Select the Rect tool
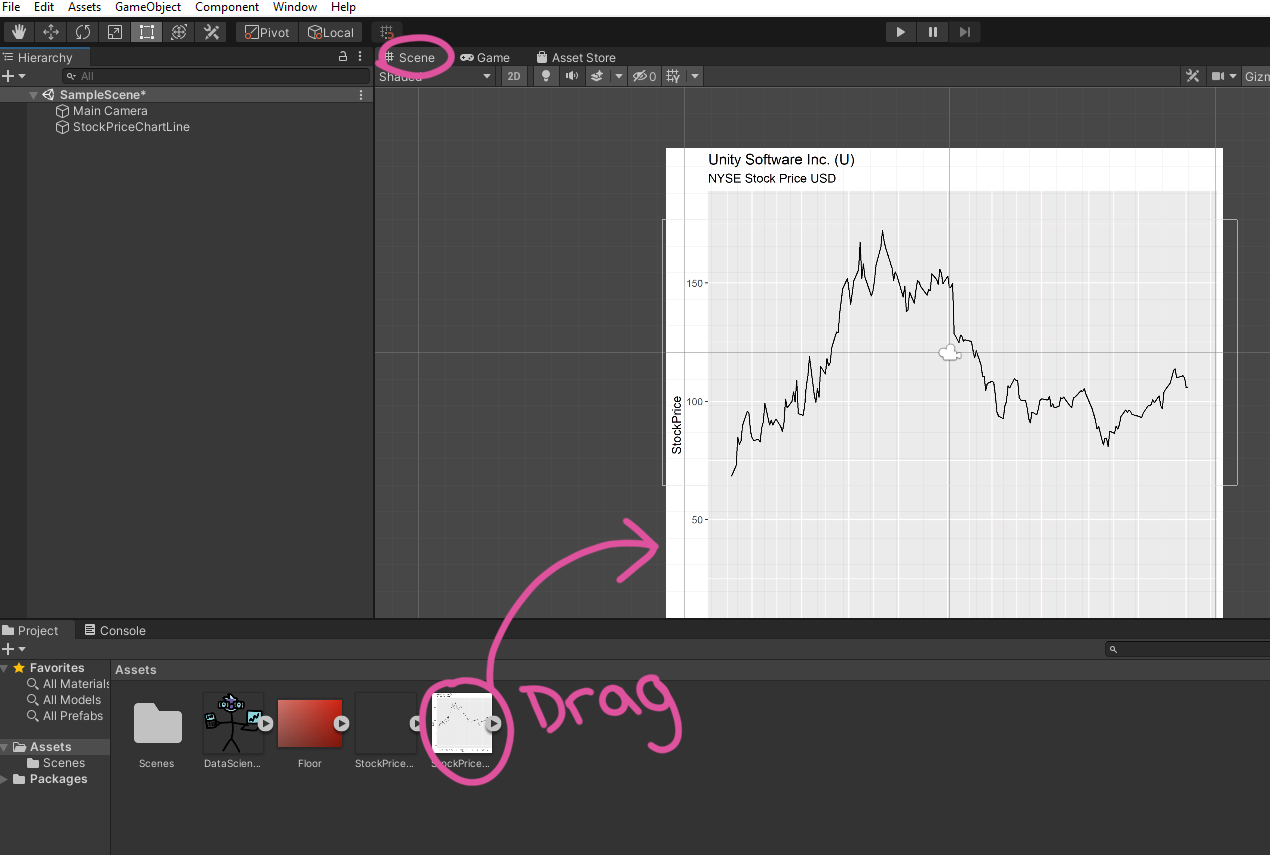The width and height of the screenshot is (1270, 855). click(x=147, y=32)
